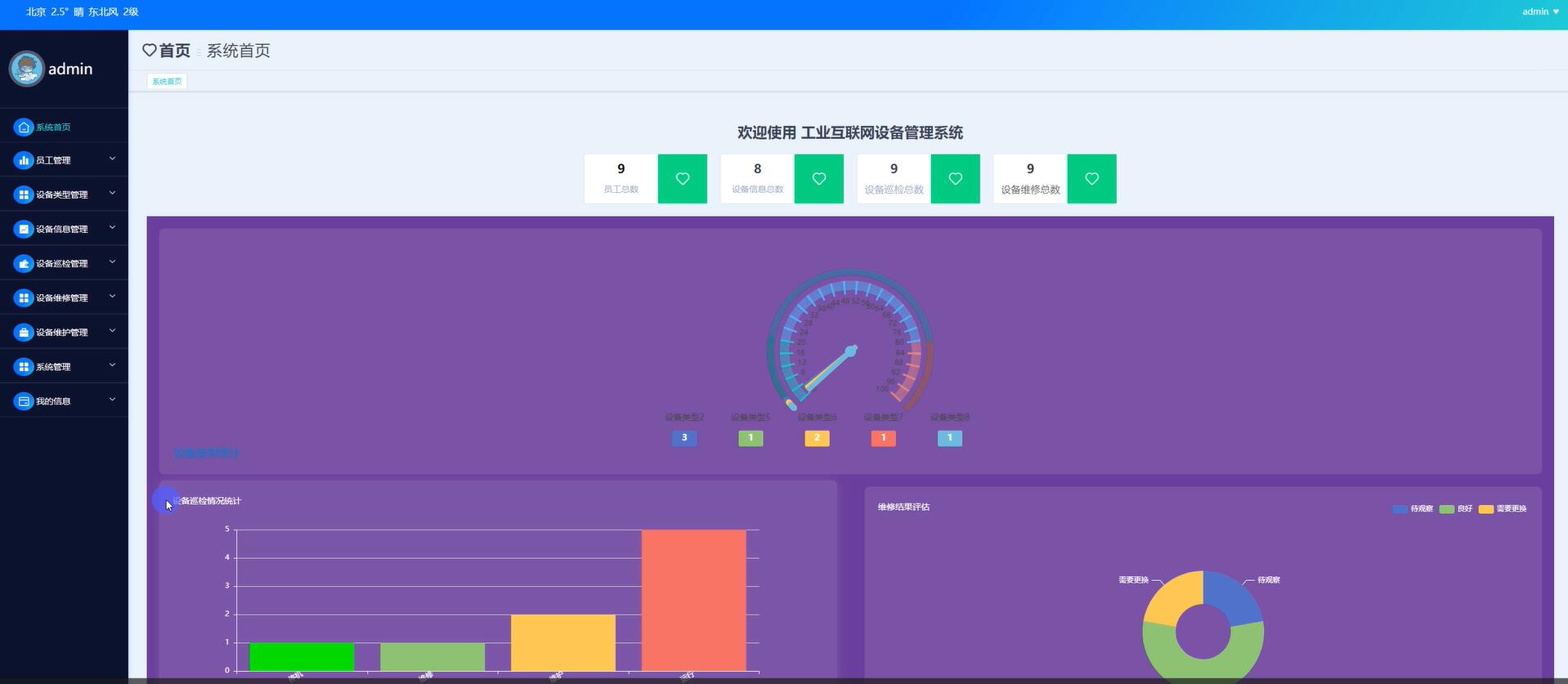
Task: Click the green heart tile beside 设备巡检总数
Action: tap(956, 179)
